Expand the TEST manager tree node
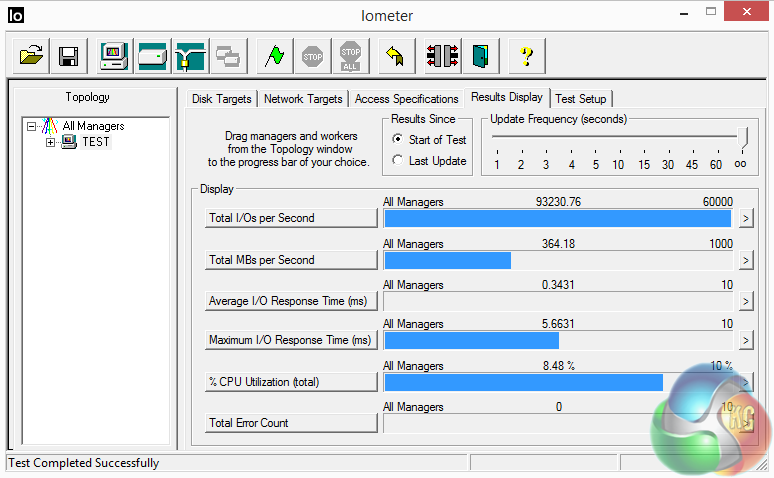Viewport: 774px width, 478px height. point(50,143)
